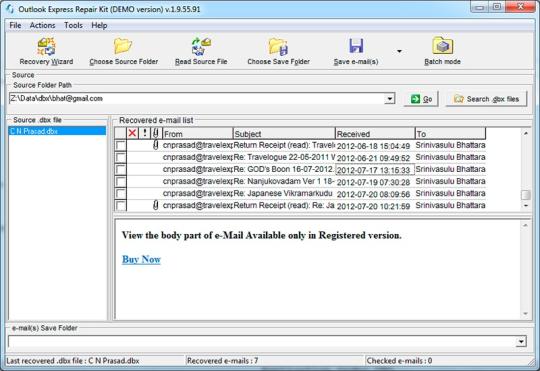Check the Nanjukovadam e-mail checkbox
This screenshot has height=371, width=540.
[x=121, y=182]
